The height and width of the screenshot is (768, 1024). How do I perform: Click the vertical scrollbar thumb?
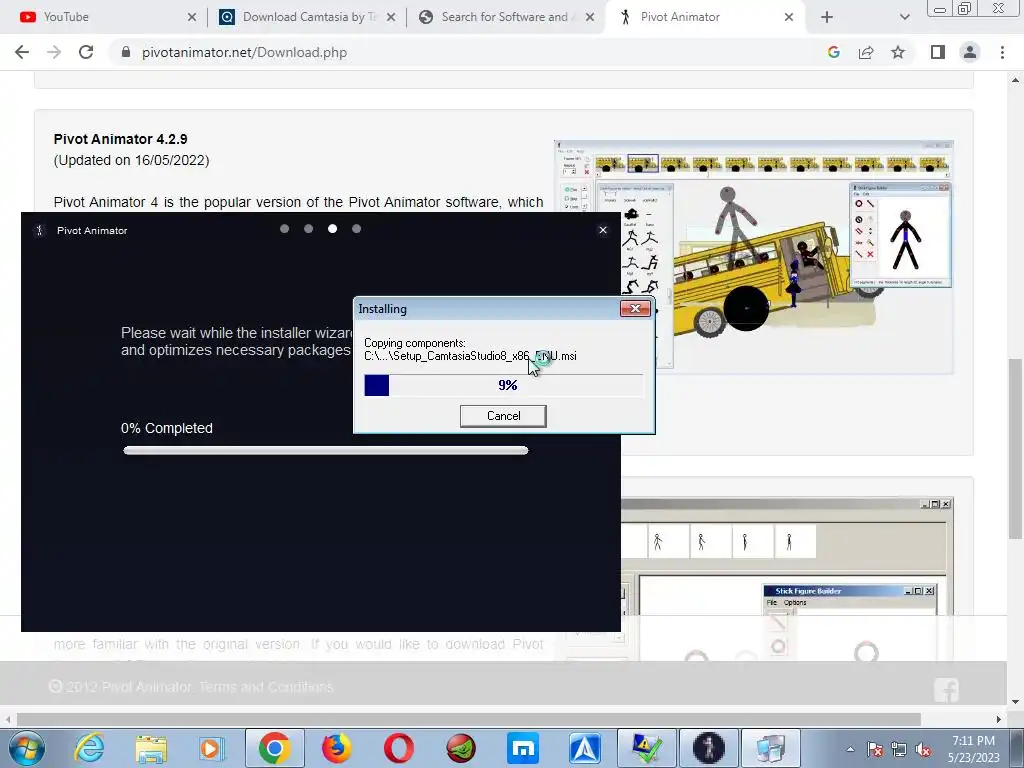[x=1015, y=448]
